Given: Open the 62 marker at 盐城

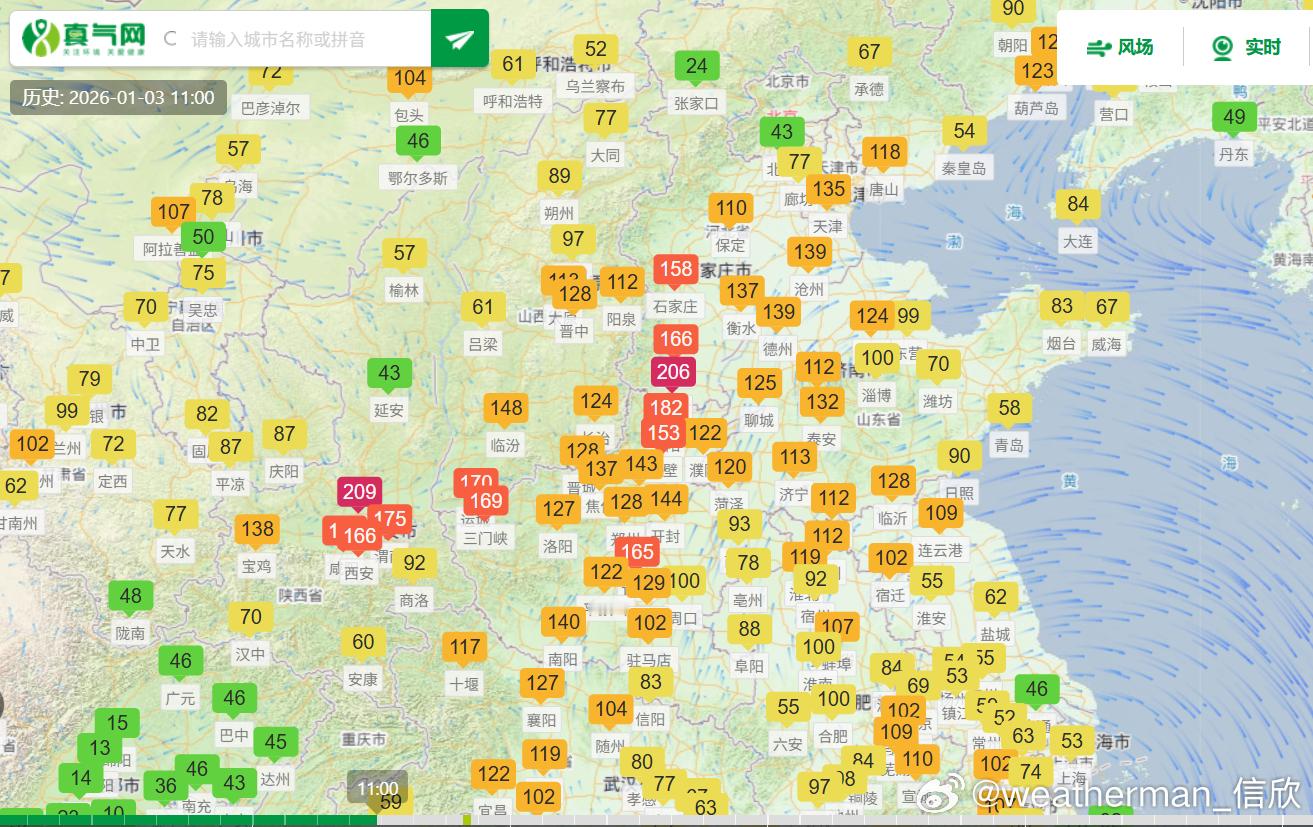Looking at the screenshot, I should coord(995,599).
